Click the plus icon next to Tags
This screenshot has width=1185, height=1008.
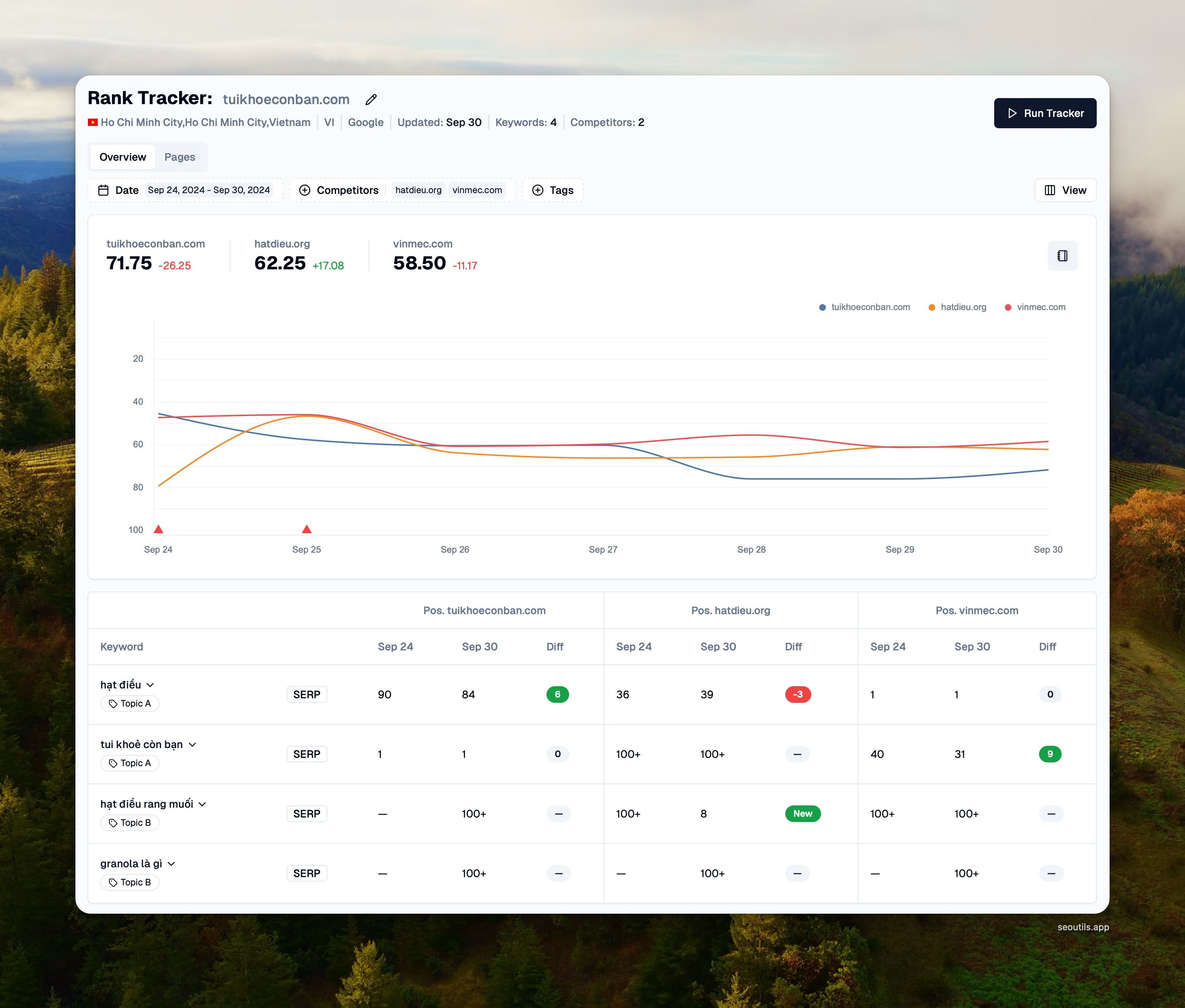(x=537, y=190)
